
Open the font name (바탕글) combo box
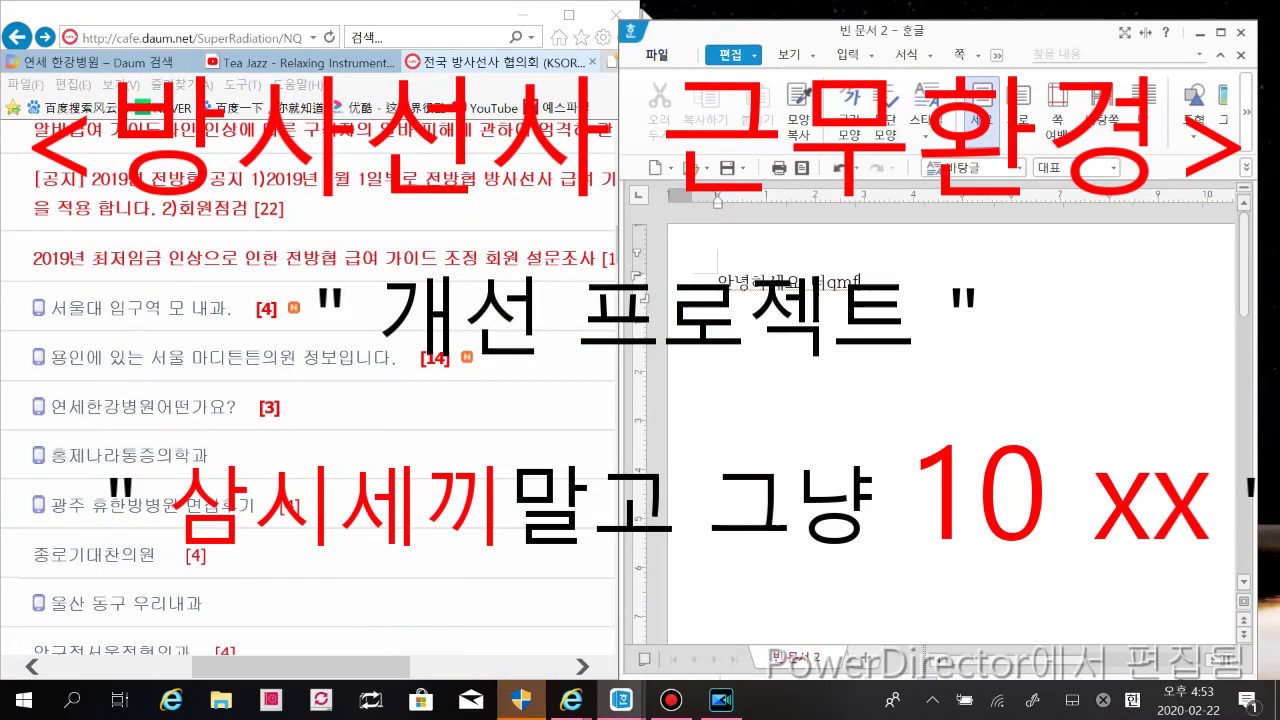973,168
